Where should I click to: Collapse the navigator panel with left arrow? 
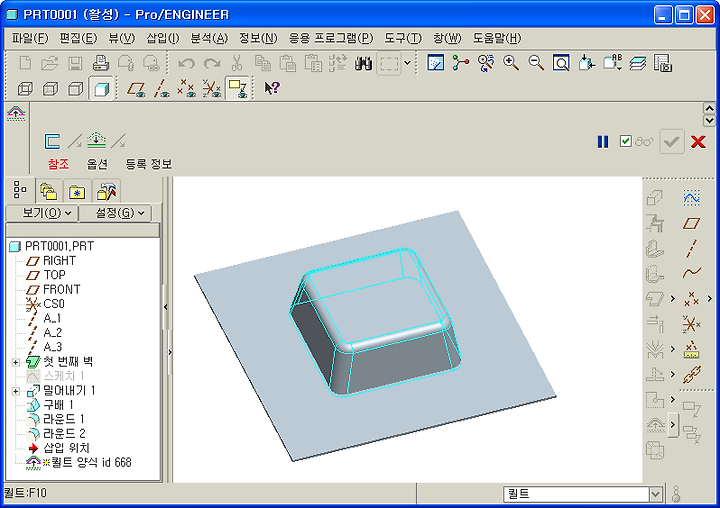coord(166,307)
